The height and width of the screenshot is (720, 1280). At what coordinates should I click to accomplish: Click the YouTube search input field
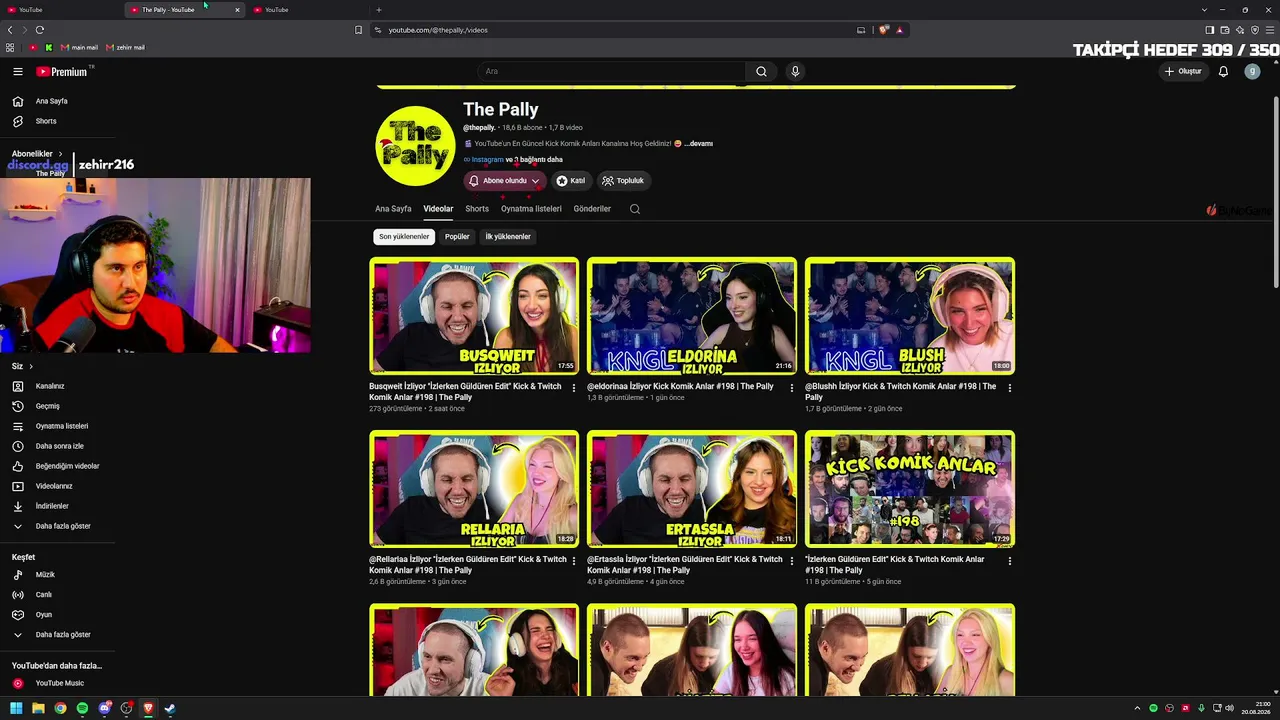point(611,71)
